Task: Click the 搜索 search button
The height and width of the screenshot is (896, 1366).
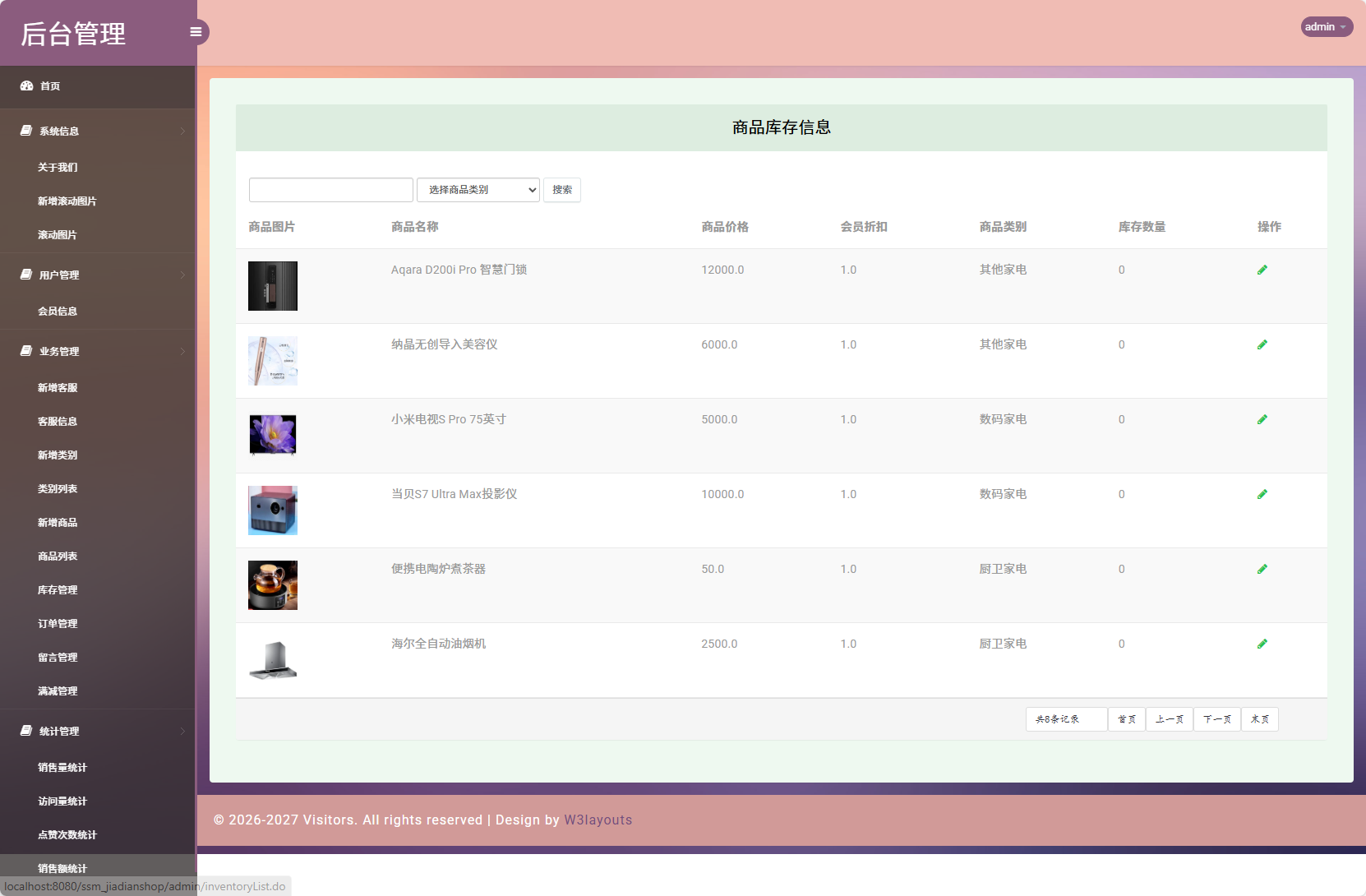Action: point(562,190)
